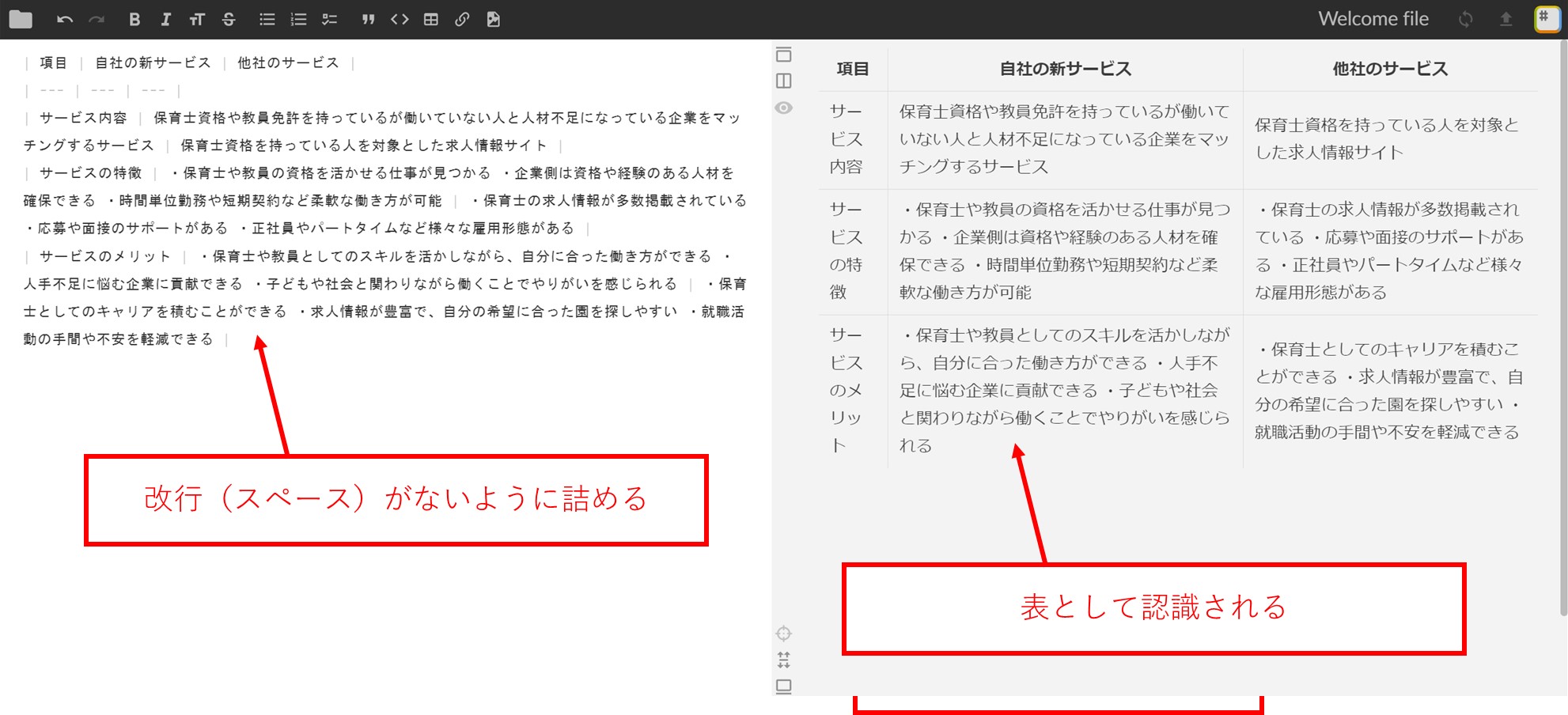Click the 自社の新サービス header in preview table
This screenshot has height=715, width=1568.
(x=1066, y=69)
